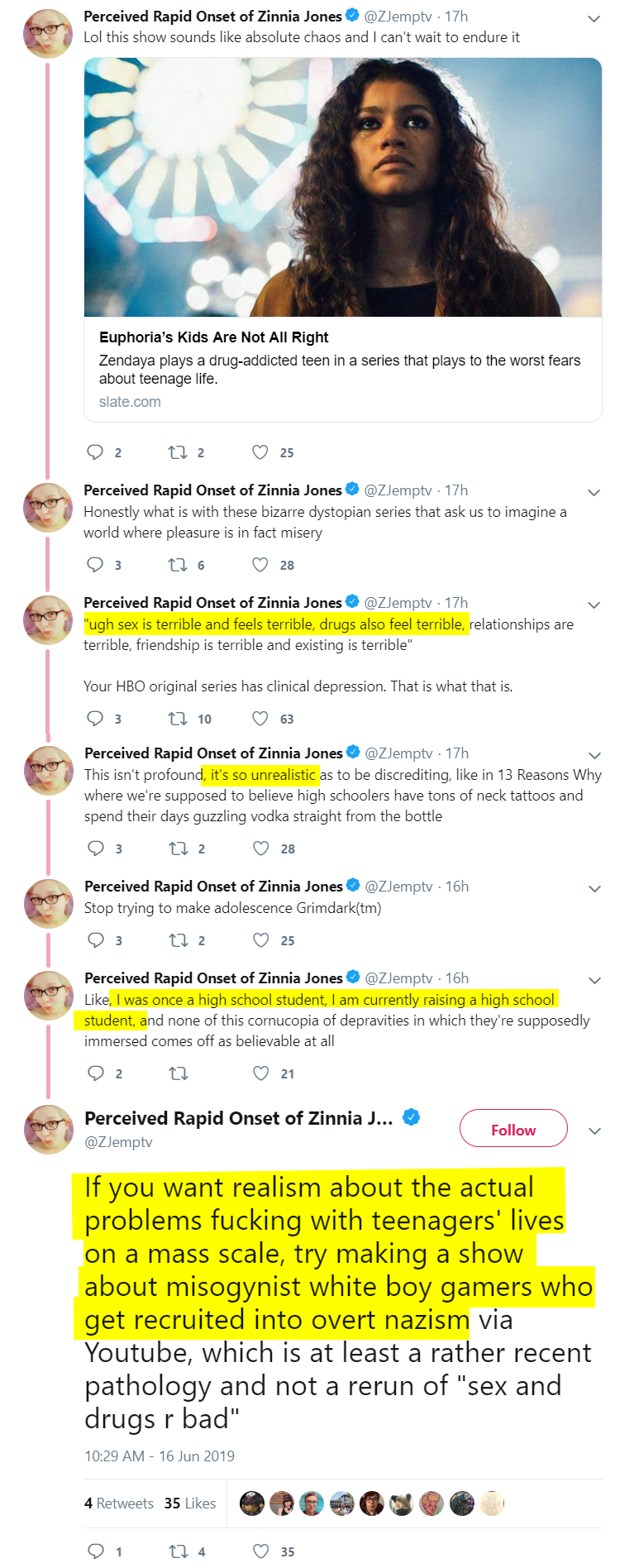Retweet the tweet with 10 retweets

pos(177,718)
